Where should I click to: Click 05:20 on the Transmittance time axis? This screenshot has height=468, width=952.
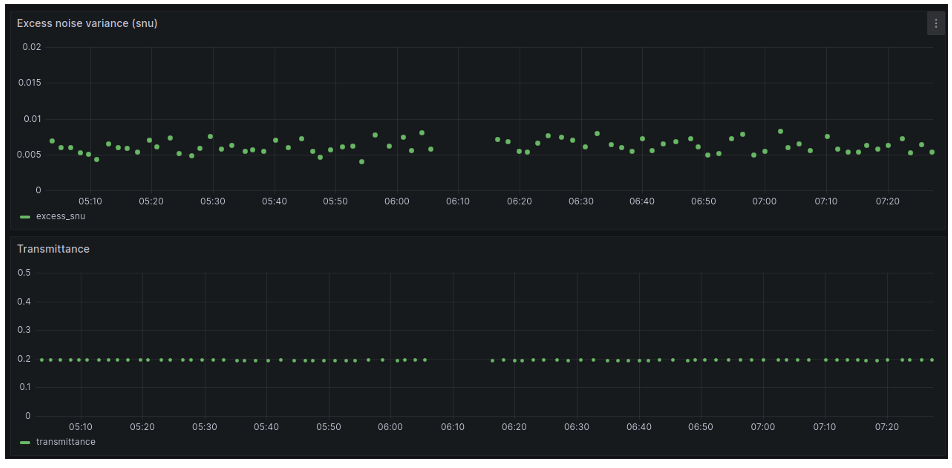click(x=142, y=427)
